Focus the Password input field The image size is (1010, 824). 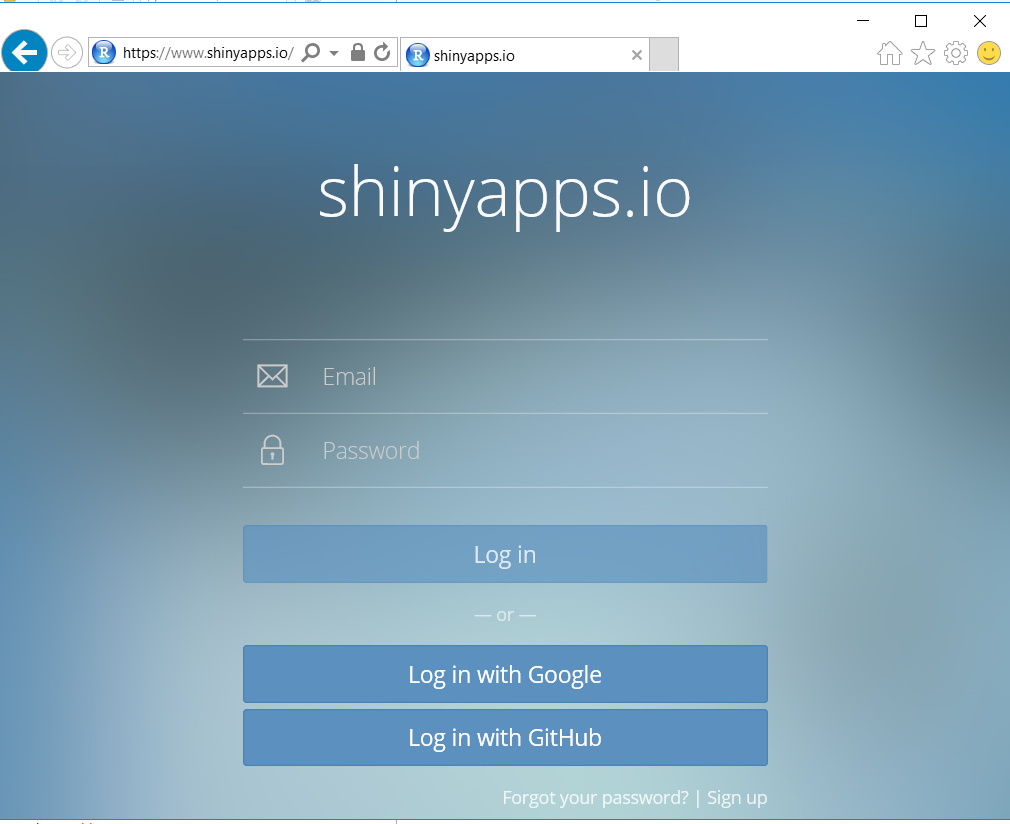(505, 450)
